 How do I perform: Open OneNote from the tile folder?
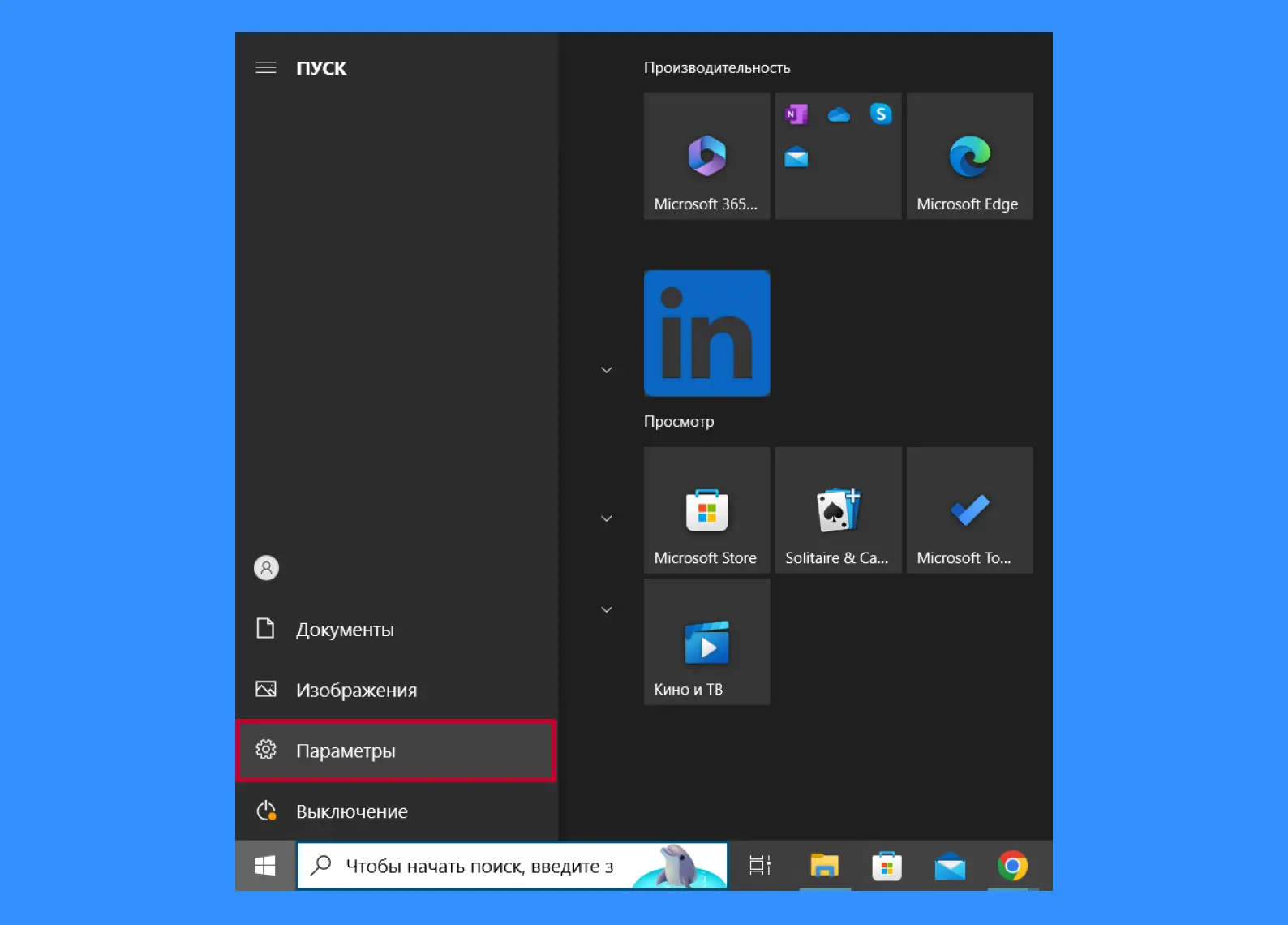coord(796,114)
